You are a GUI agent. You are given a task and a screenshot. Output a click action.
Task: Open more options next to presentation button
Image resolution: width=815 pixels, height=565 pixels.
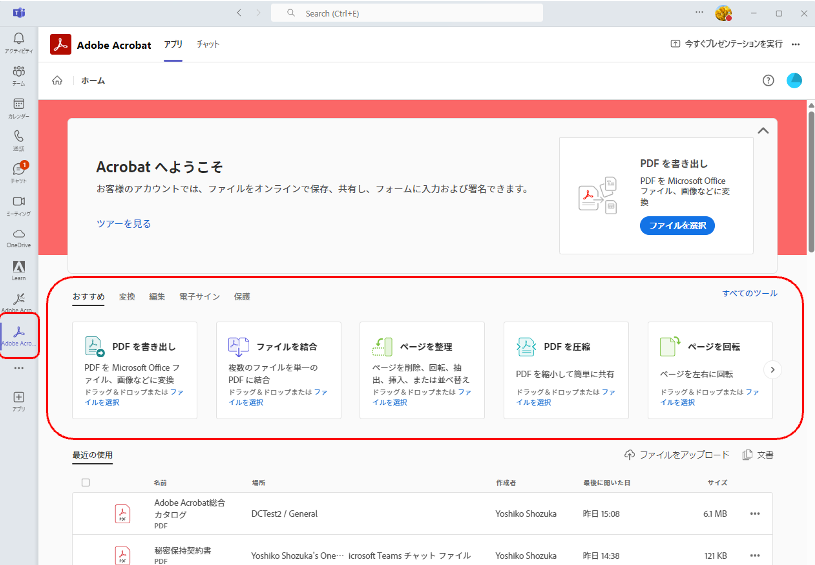(796, 44)
